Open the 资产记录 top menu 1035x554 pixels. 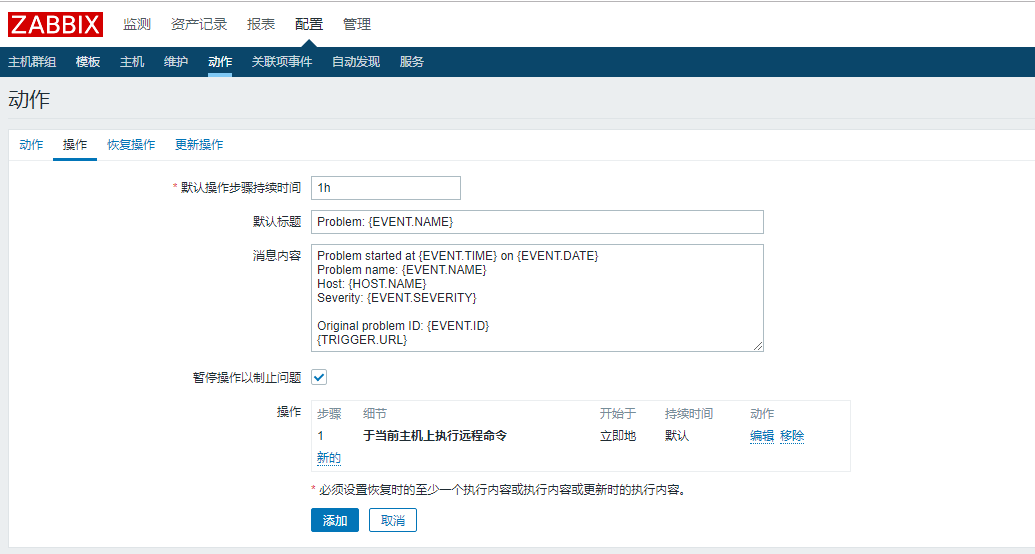point(199,24)
